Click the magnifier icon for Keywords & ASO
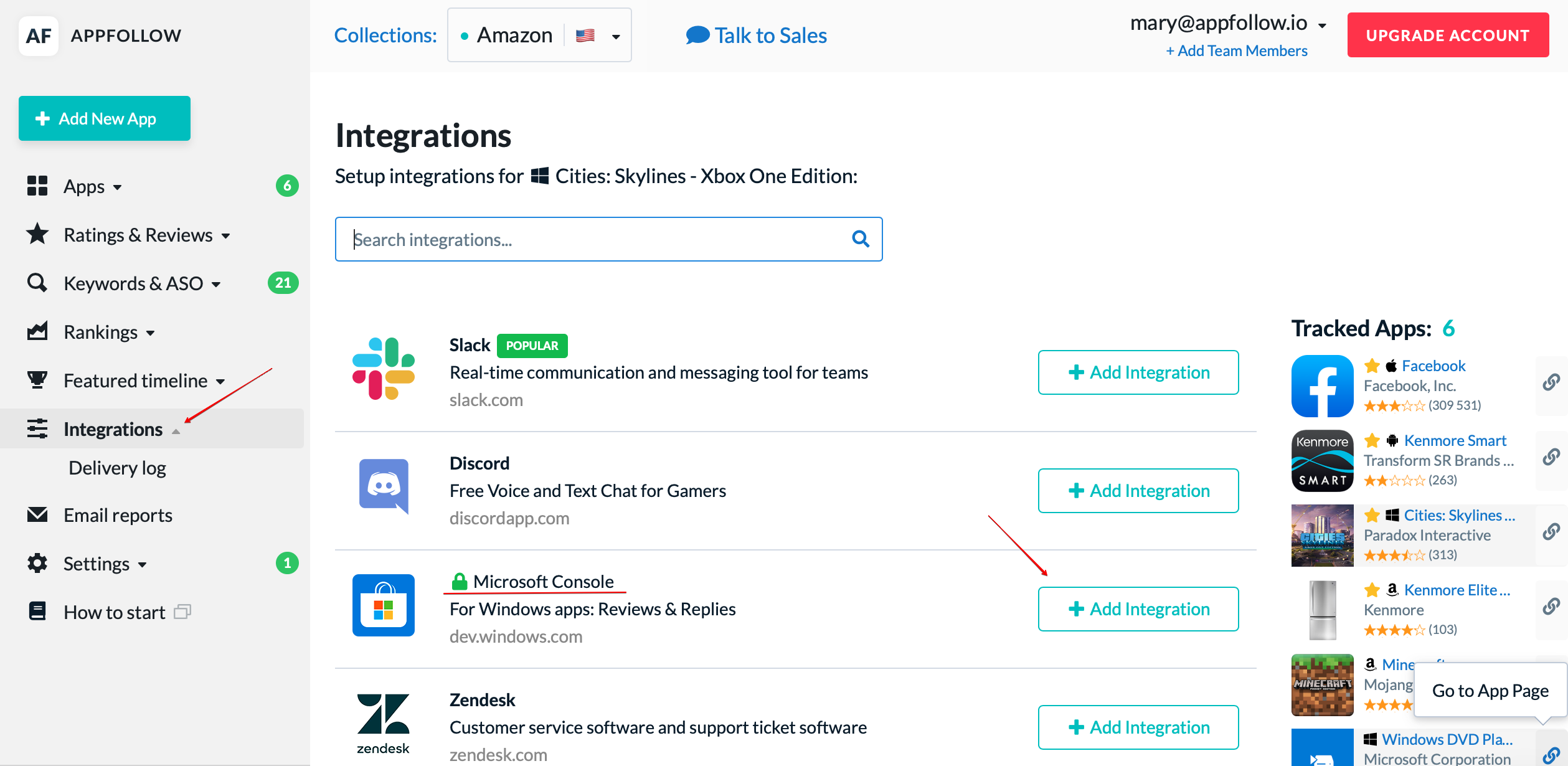The image size is (1568, 766). pos(37,283)
